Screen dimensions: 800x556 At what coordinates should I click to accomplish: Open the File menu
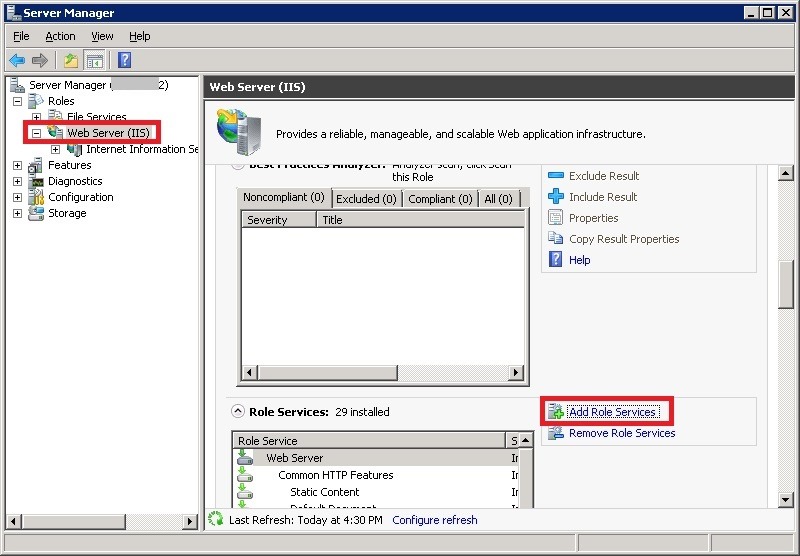point(21,36)
